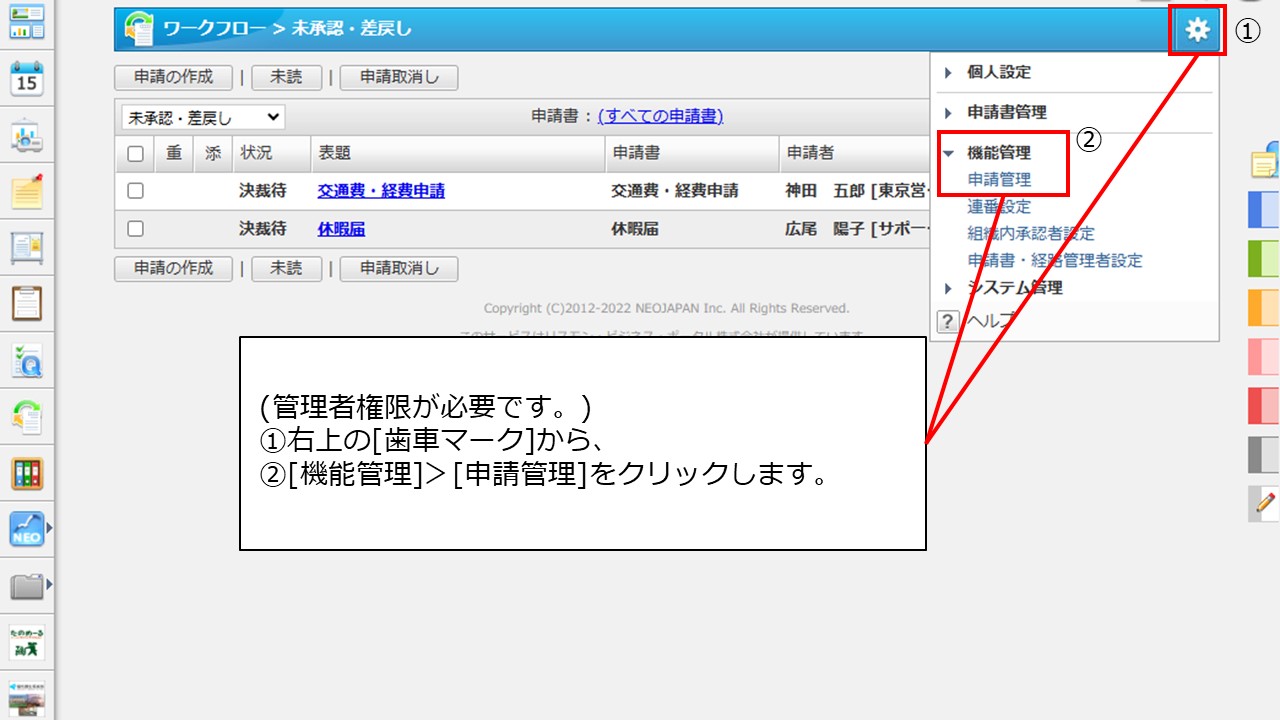Click the NEO chart icon in left sidebar

click(26, 526)
